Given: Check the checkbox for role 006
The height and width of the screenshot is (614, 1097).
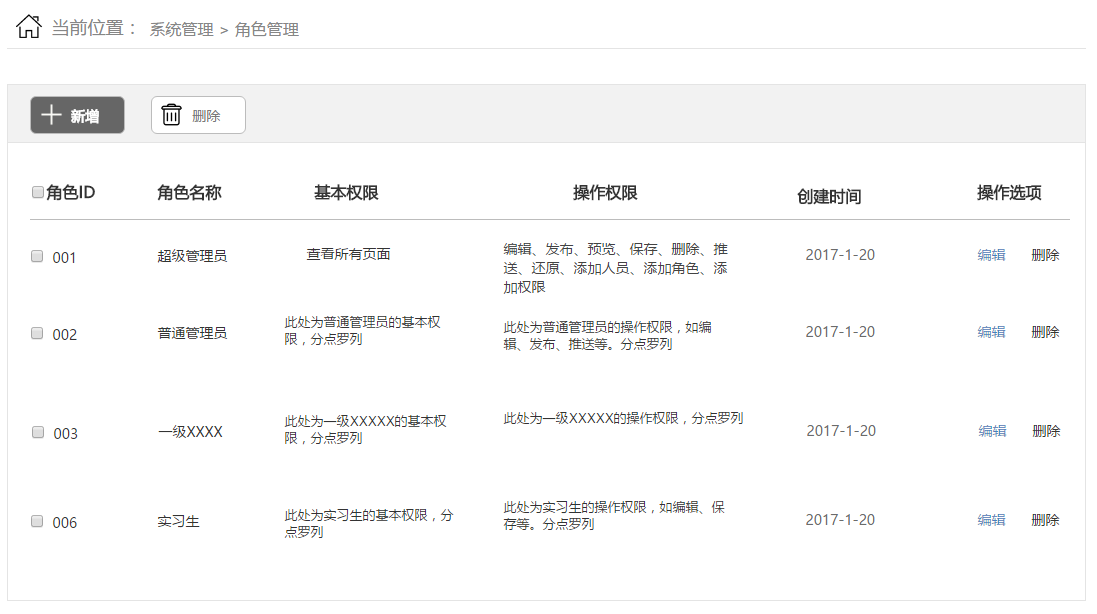Looking at the screenshot, I should pos(37,521).
